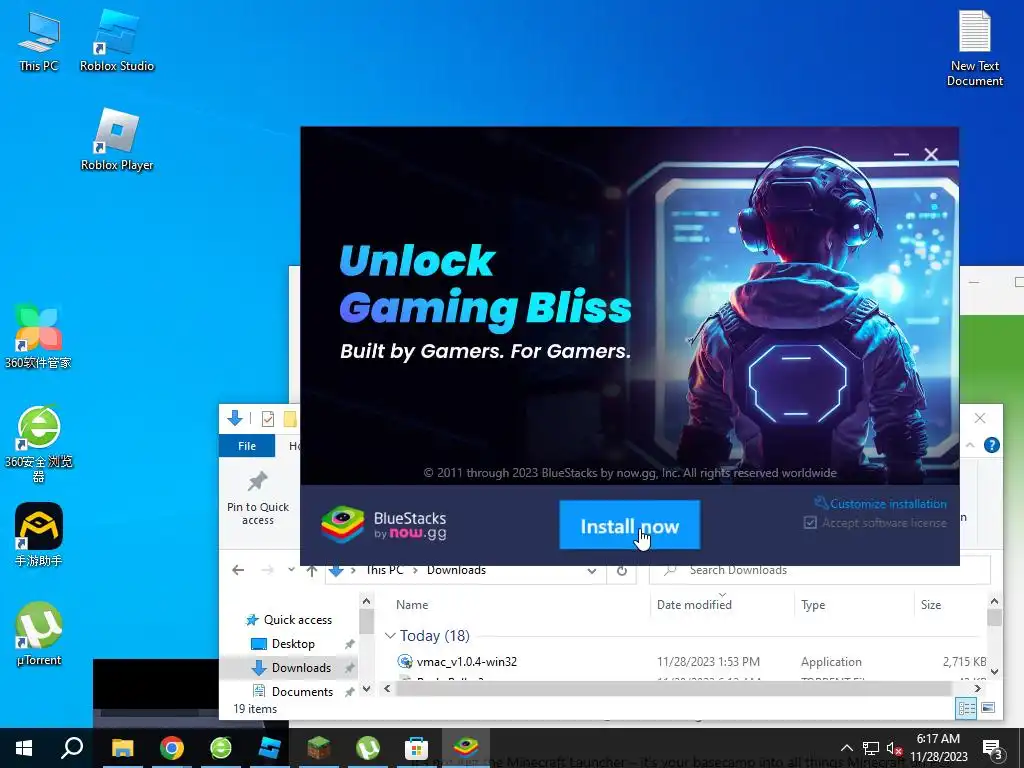This screenshot has width=1024, height=768.
Task: Open the Windows Start menu
Action: click(24, 748)
